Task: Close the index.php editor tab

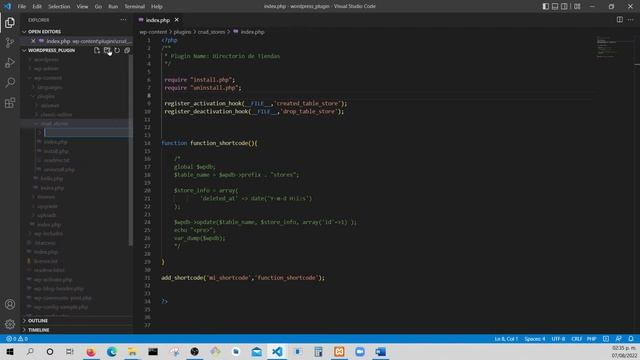Action: (x=177, y=20)
